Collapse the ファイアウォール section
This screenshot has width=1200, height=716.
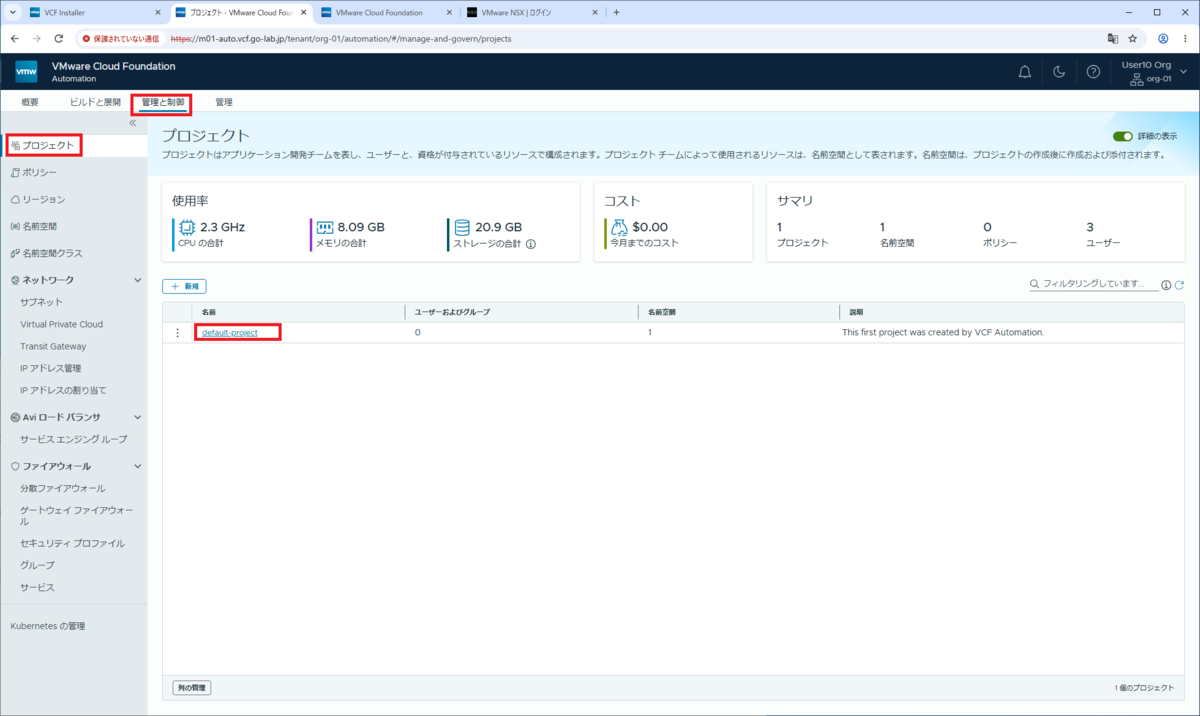click(x=137, y=466)
